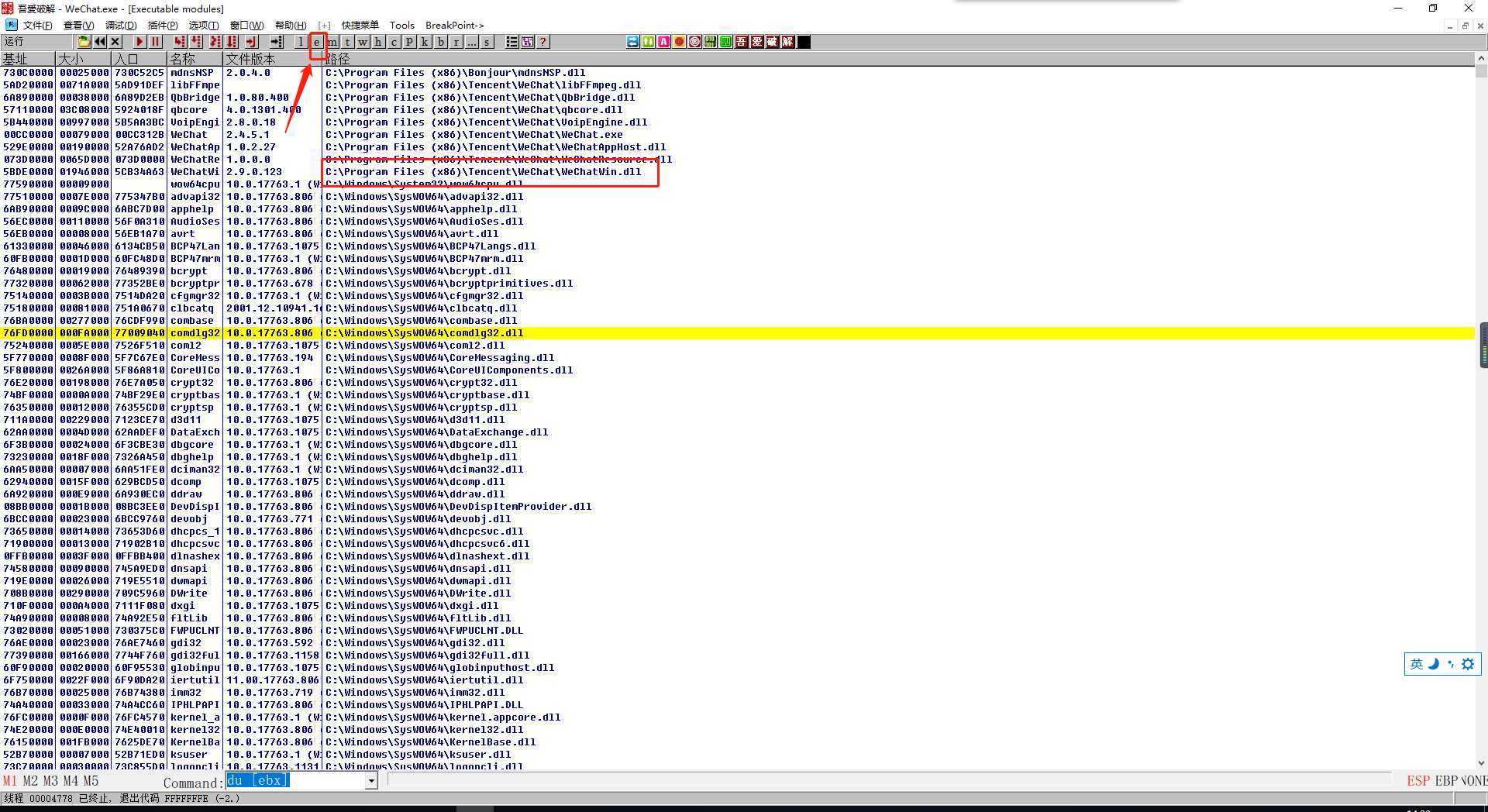Click the black square toolbar icon
Image resolution: width=1488 pixels, height=812 pixels.
coord(804,42)
